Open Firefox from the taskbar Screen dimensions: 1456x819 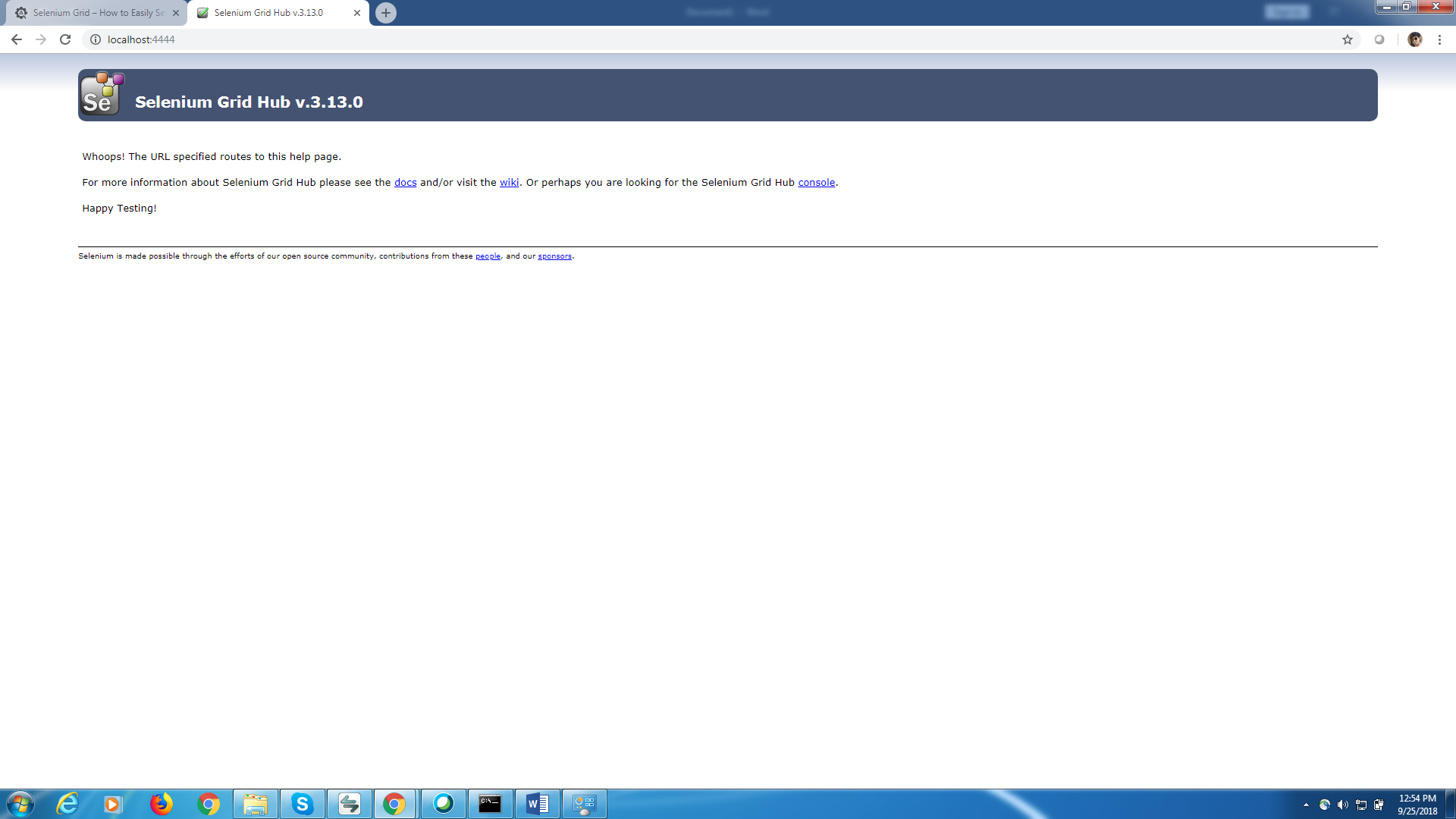[161, 804]
